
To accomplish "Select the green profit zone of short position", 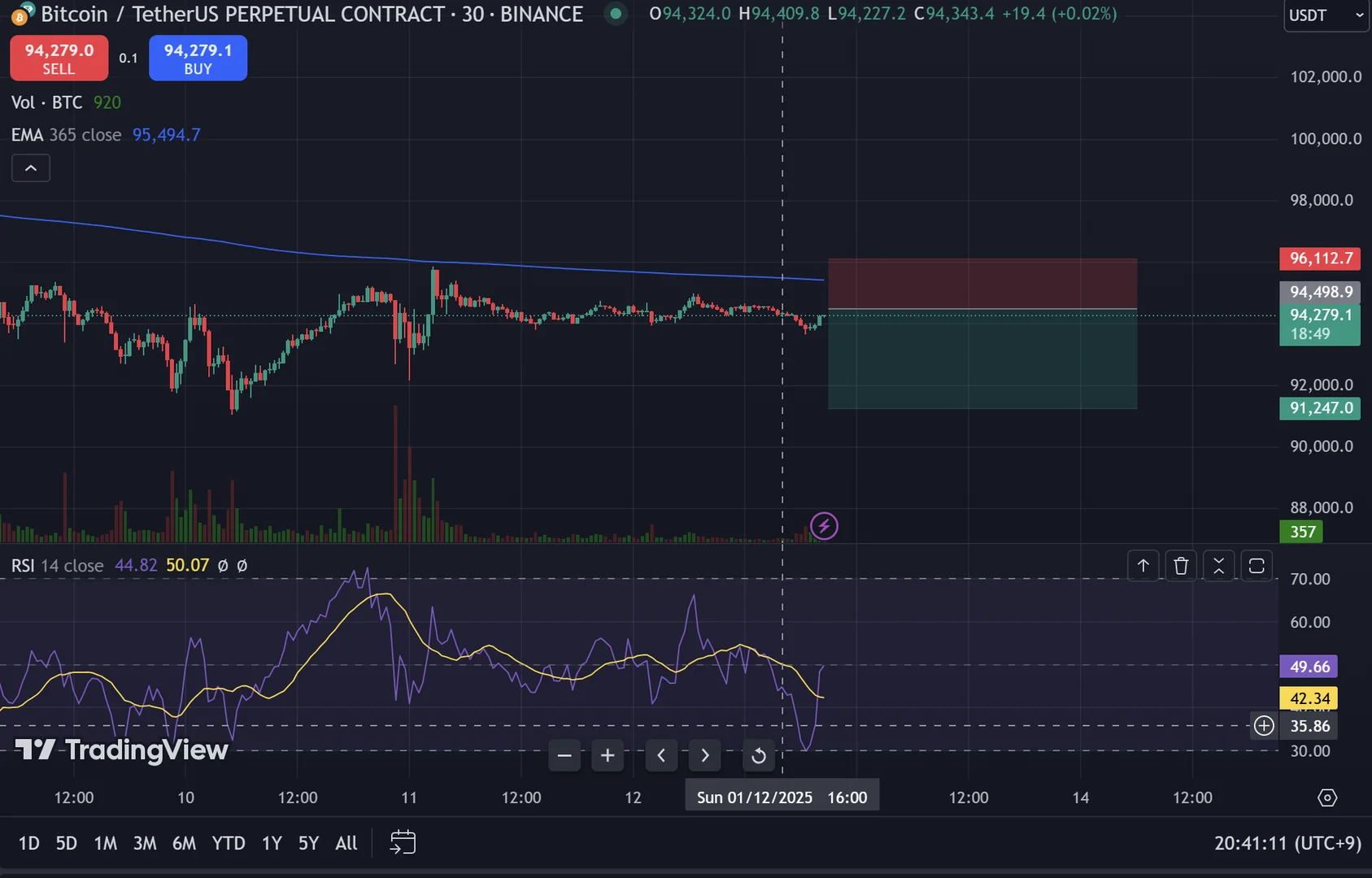I will (x=982, y=359).
